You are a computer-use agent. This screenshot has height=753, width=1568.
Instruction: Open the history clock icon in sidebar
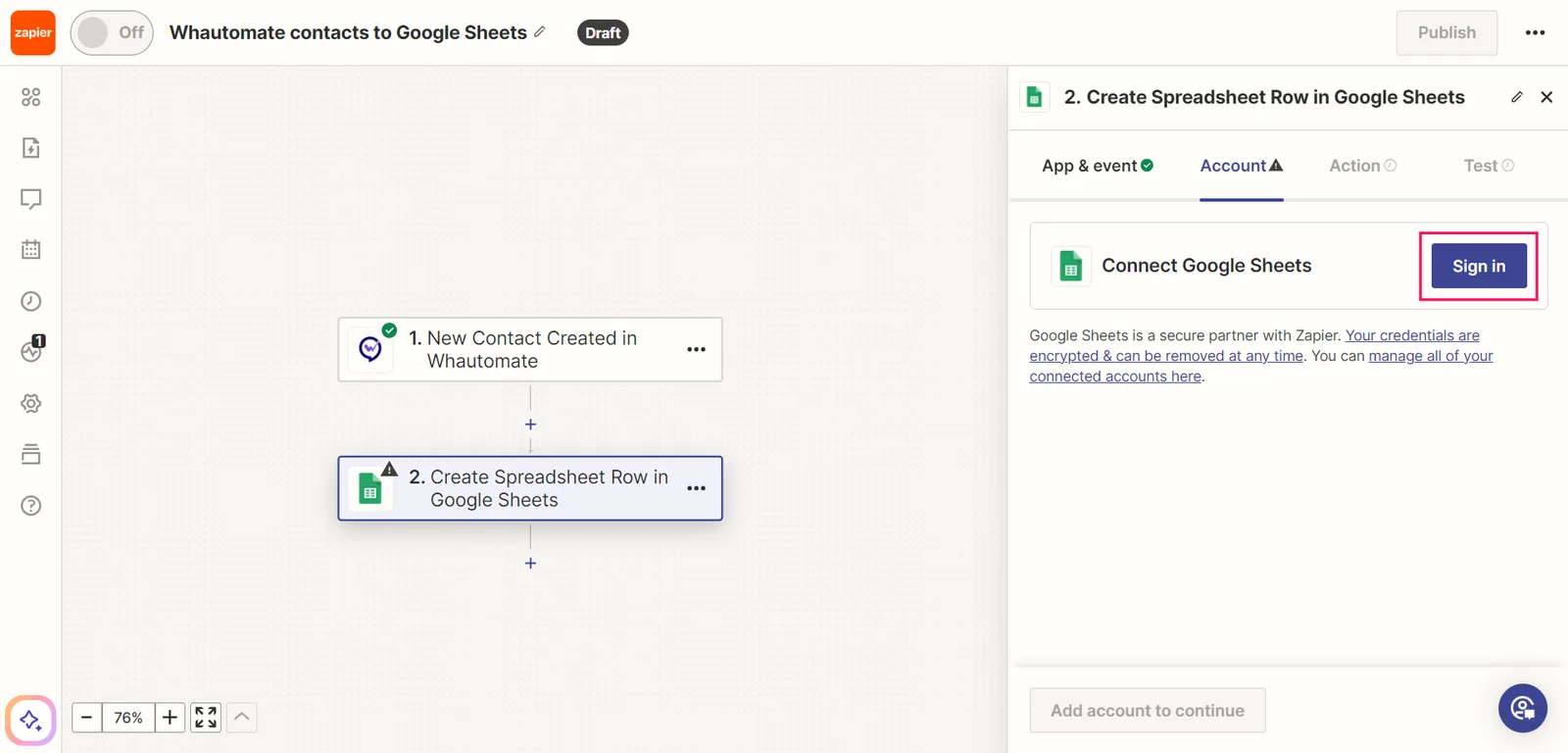point(31,301)
